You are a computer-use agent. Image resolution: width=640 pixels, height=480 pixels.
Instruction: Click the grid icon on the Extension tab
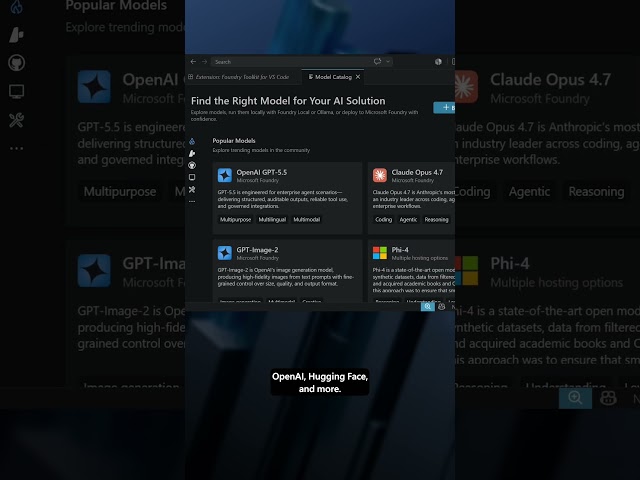(190, 77)
